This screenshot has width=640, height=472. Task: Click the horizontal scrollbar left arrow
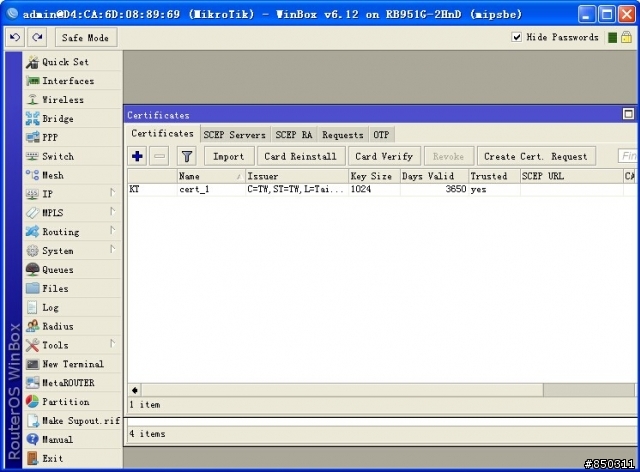(x=135, y=390)
